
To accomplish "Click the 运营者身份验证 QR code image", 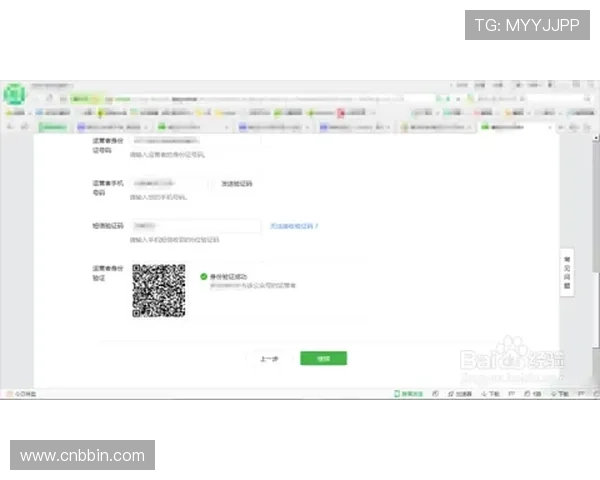I will coord(159,291).
